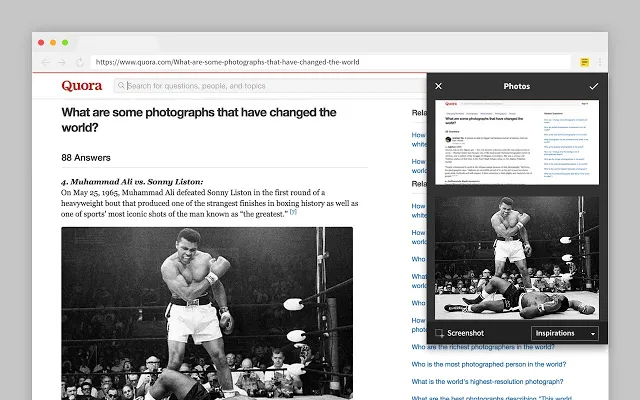Reload the page with the refresh icon

pyautogui.click(x=80, y=62)
